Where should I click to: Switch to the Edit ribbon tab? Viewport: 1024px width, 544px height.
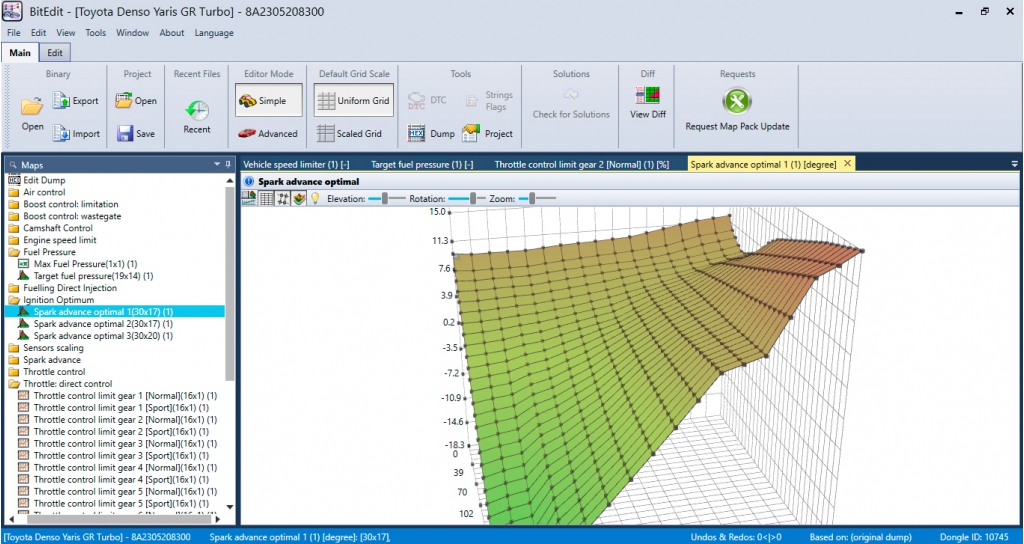[55, 53]
